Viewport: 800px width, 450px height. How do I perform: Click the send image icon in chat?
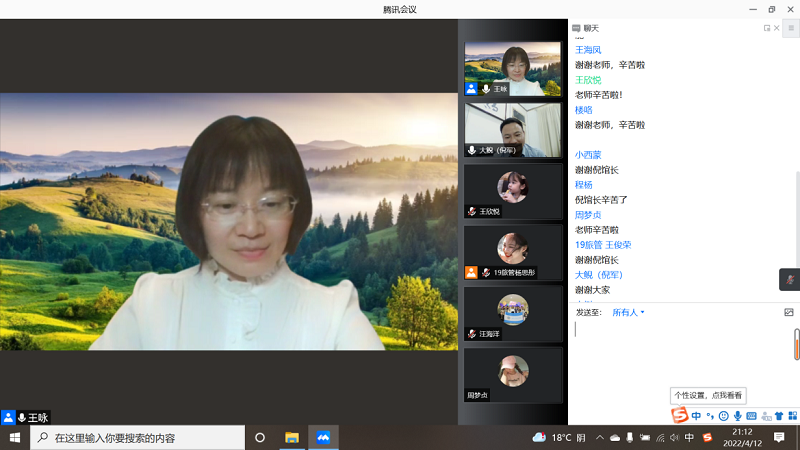(x=789, y=312)
